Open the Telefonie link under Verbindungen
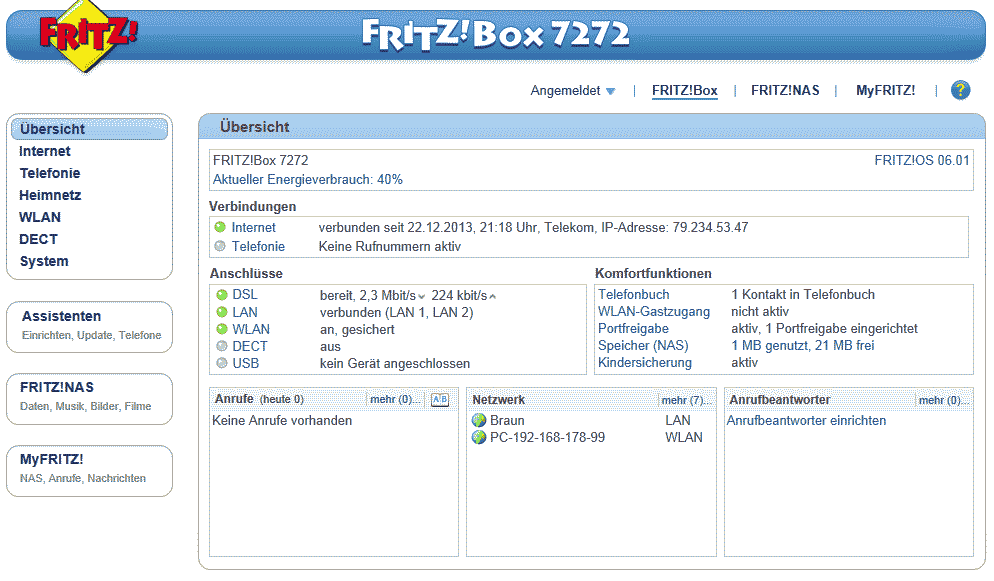Image resolution: width=994 pixels, height=581 pixels. tap(258, 246)
